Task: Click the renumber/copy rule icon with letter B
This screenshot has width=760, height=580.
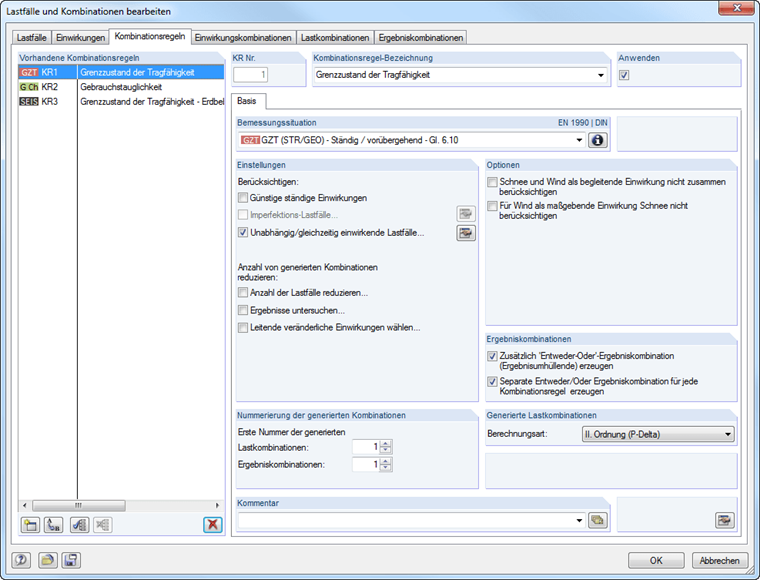Action: tap(54, 525)
